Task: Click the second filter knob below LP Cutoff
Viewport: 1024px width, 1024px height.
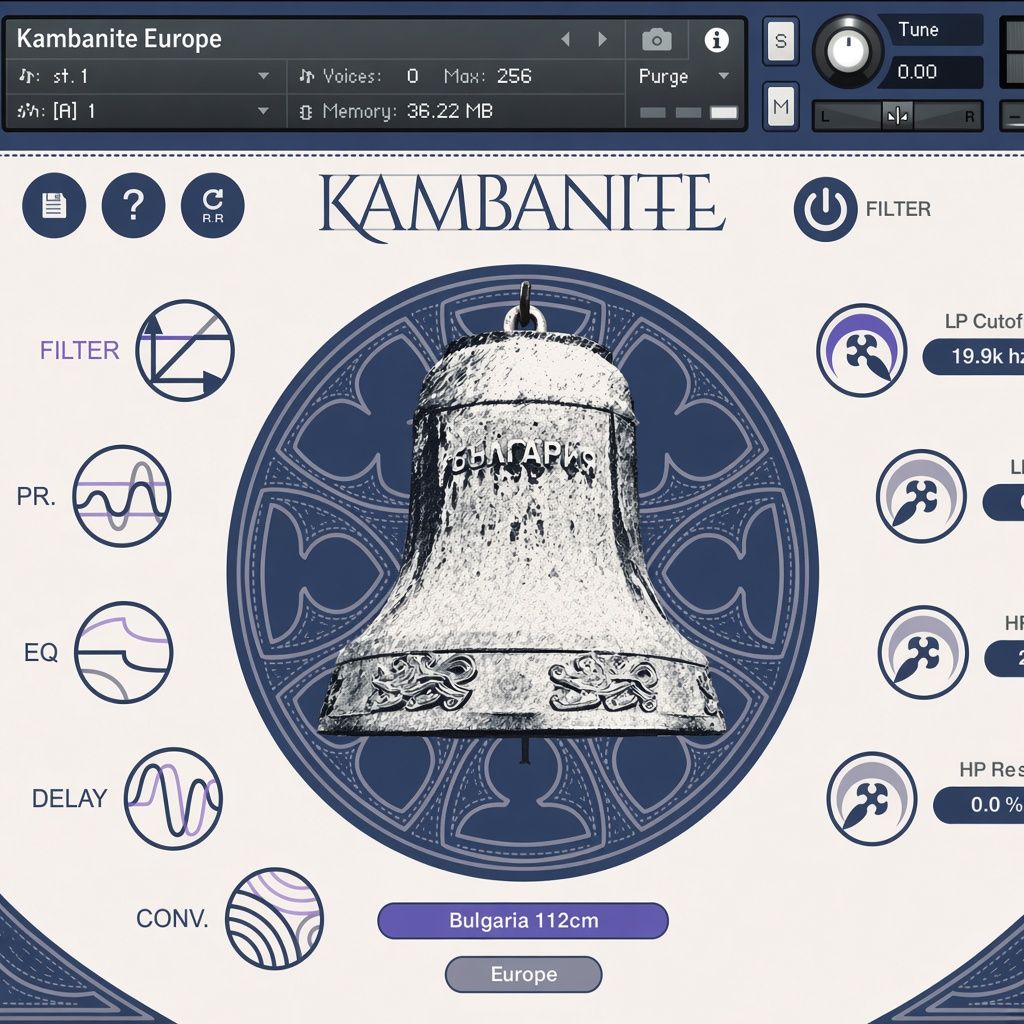Action: 921,496
